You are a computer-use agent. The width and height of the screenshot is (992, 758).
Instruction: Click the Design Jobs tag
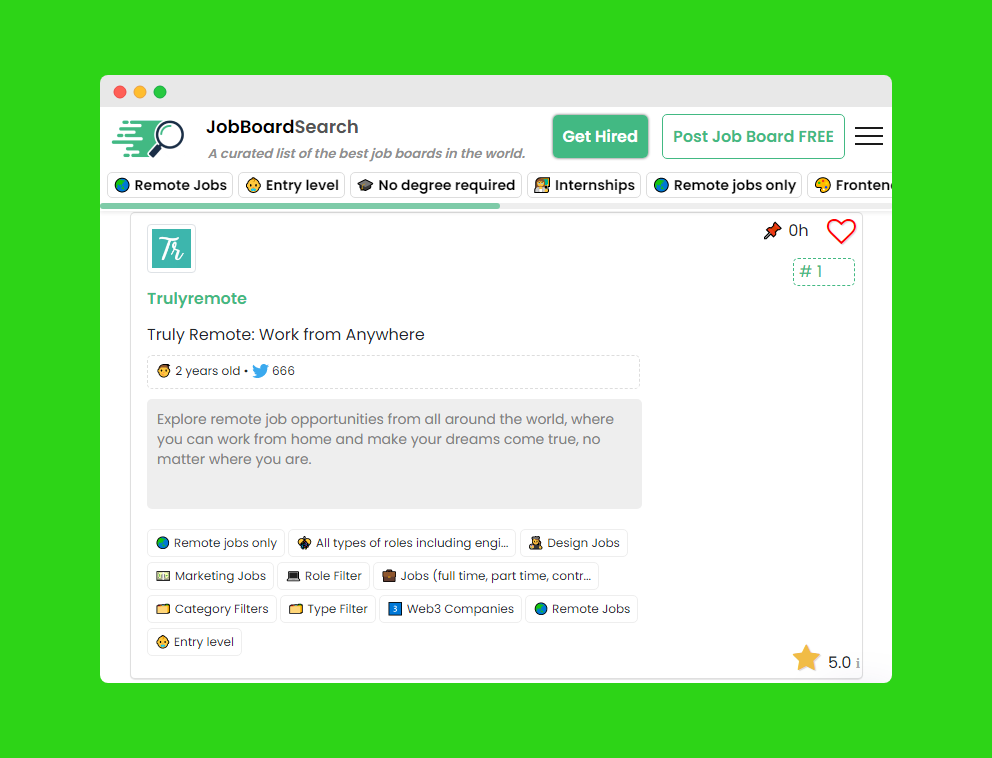tap(574, 543)
